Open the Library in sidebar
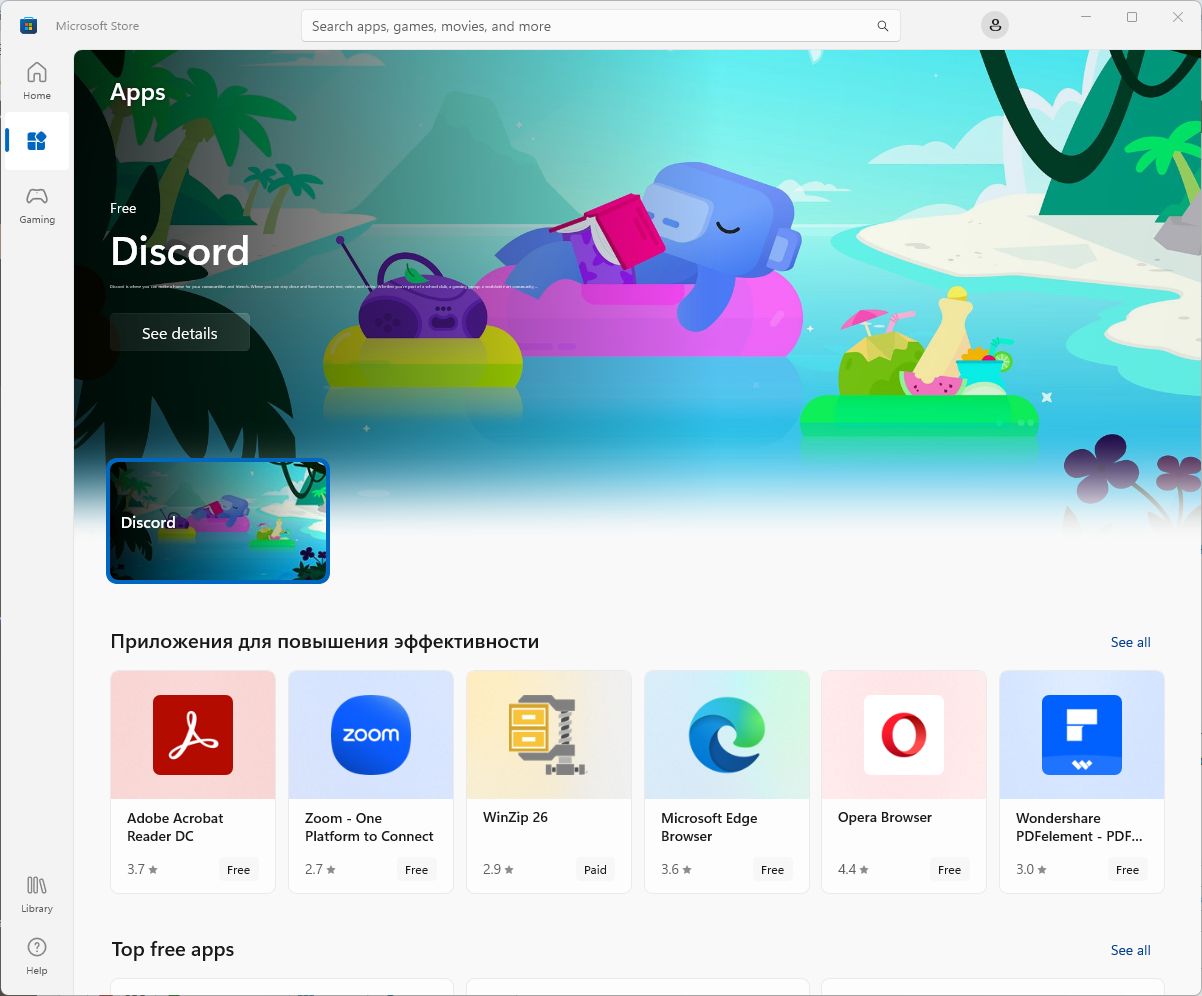The image size is (1202, 996). [37, 894]
